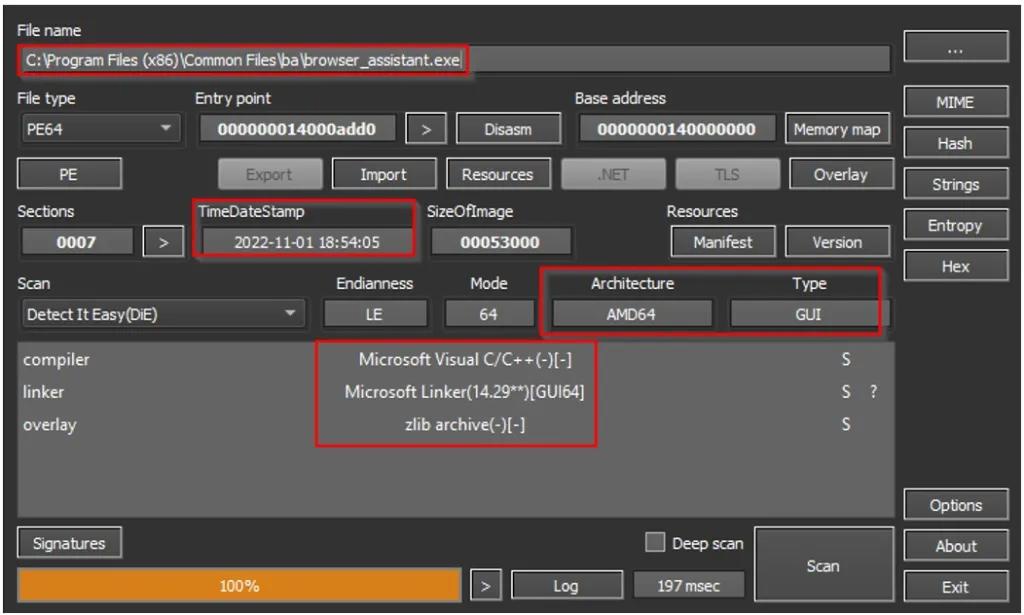Image resolution: width=1024 pixels, height=615 pixels.
Task: Click the PE header button
Action: 69,174
